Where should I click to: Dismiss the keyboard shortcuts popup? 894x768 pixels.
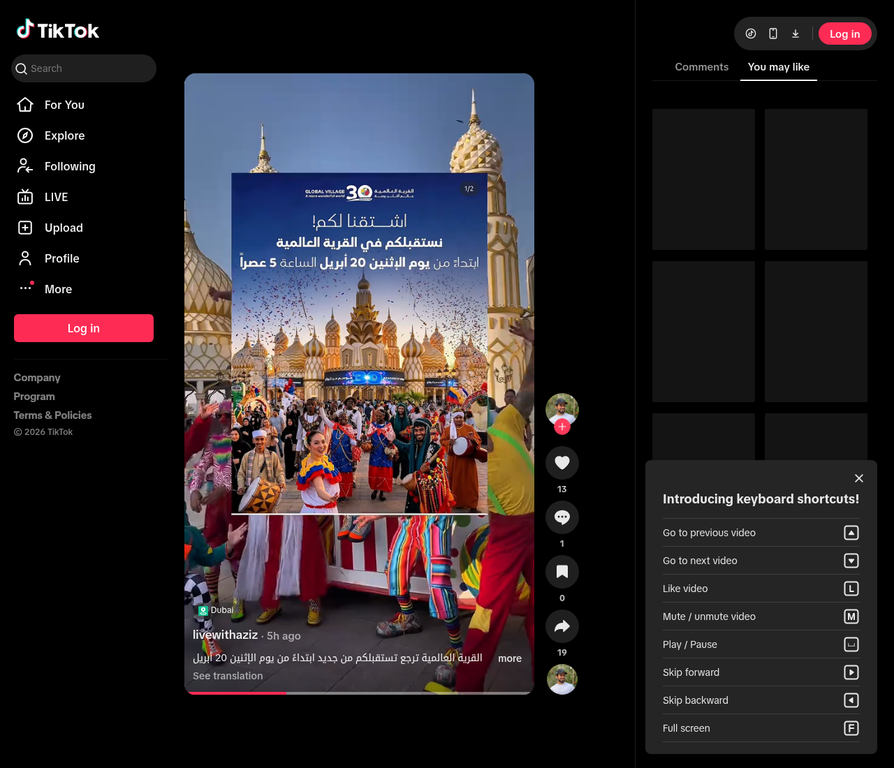tap(859, 478)
